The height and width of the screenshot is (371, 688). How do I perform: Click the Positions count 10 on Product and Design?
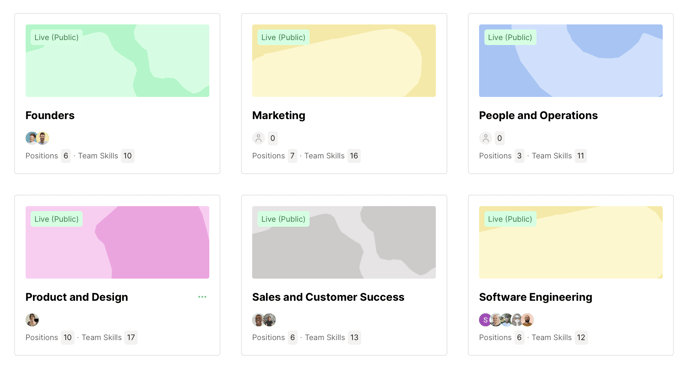(67, 337)
